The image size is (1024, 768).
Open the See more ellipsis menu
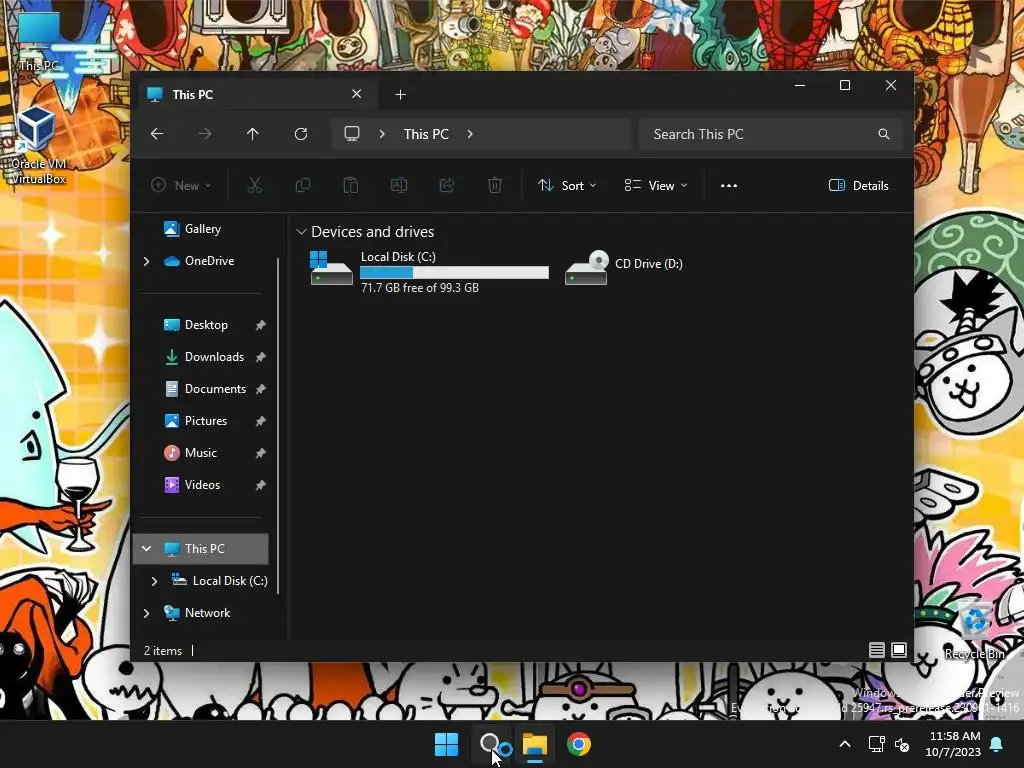pyautogui.click(x=729, y=185)
